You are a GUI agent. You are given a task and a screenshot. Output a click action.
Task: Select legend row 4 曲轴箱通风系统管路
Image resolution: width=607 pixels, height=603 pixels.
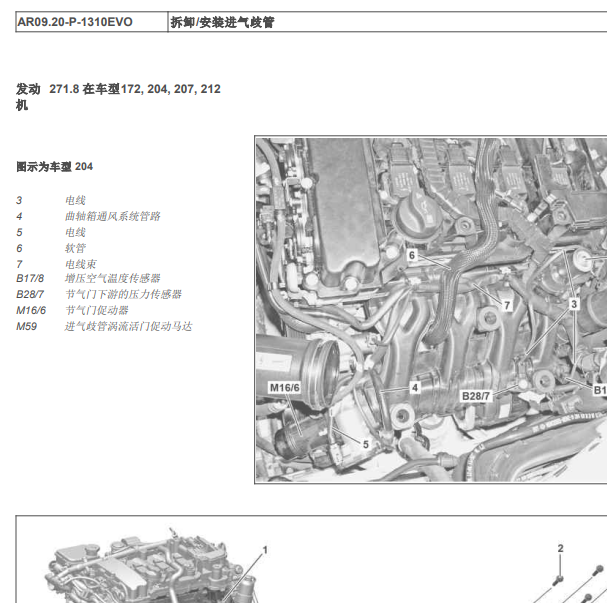tap(88, 216)
